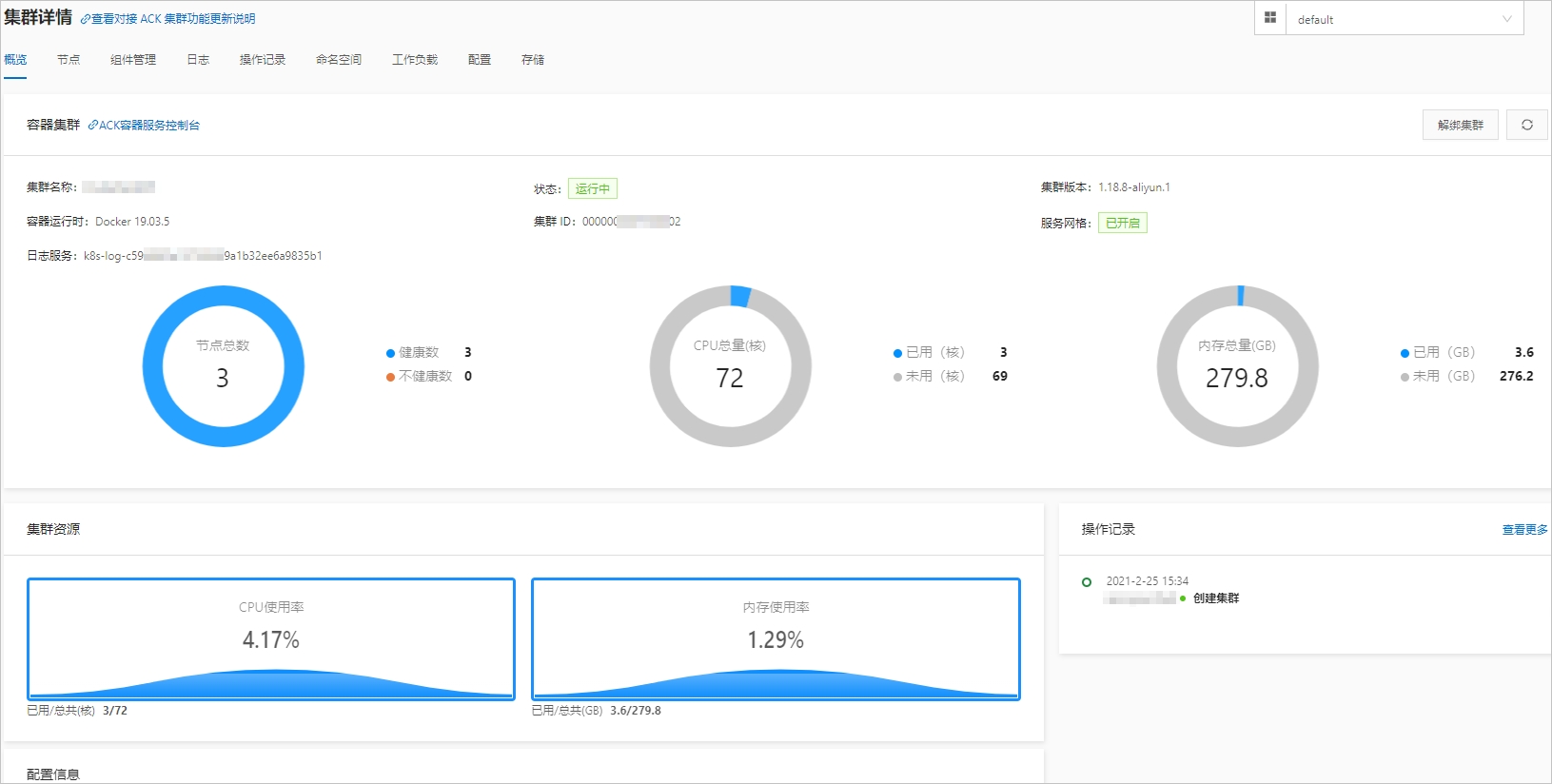Screen dimensions: 1552x784
Task: Open the ACK容器服务控制台 link
Action: (x=149, y=125)
